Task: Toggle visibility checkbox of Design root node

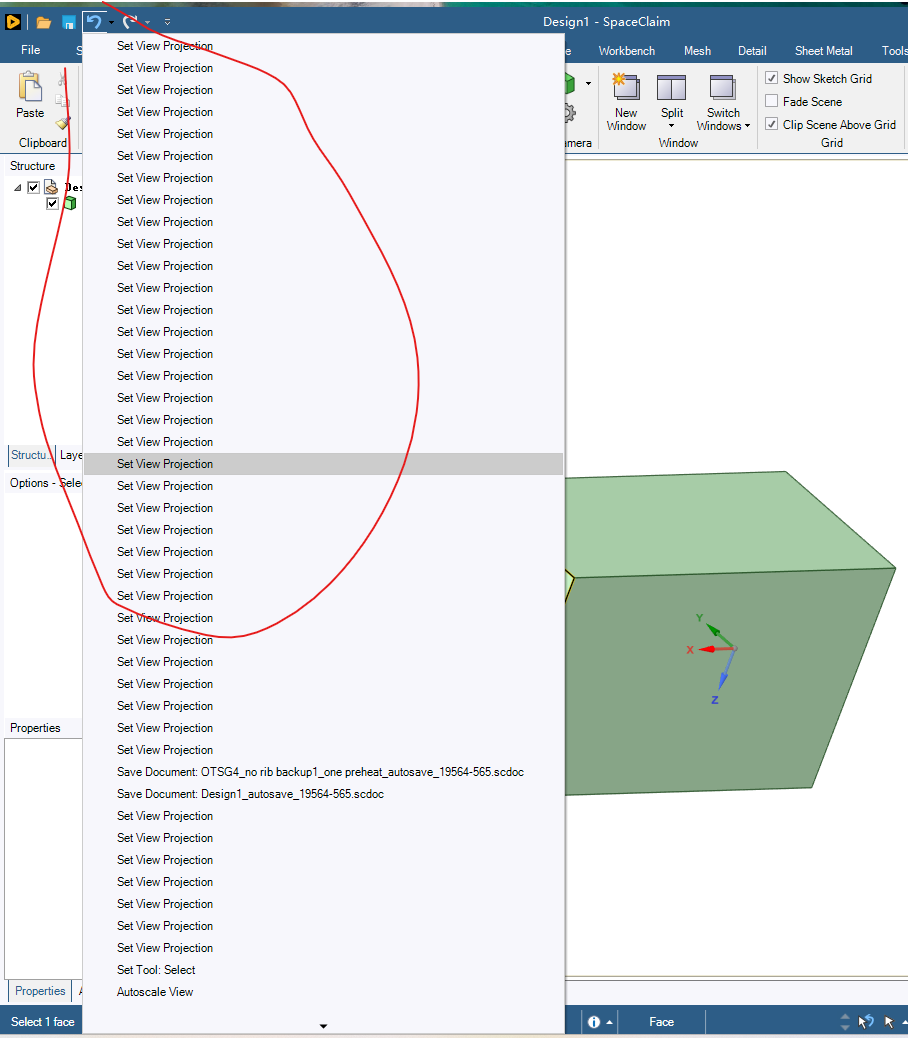Action: point(33,187)
